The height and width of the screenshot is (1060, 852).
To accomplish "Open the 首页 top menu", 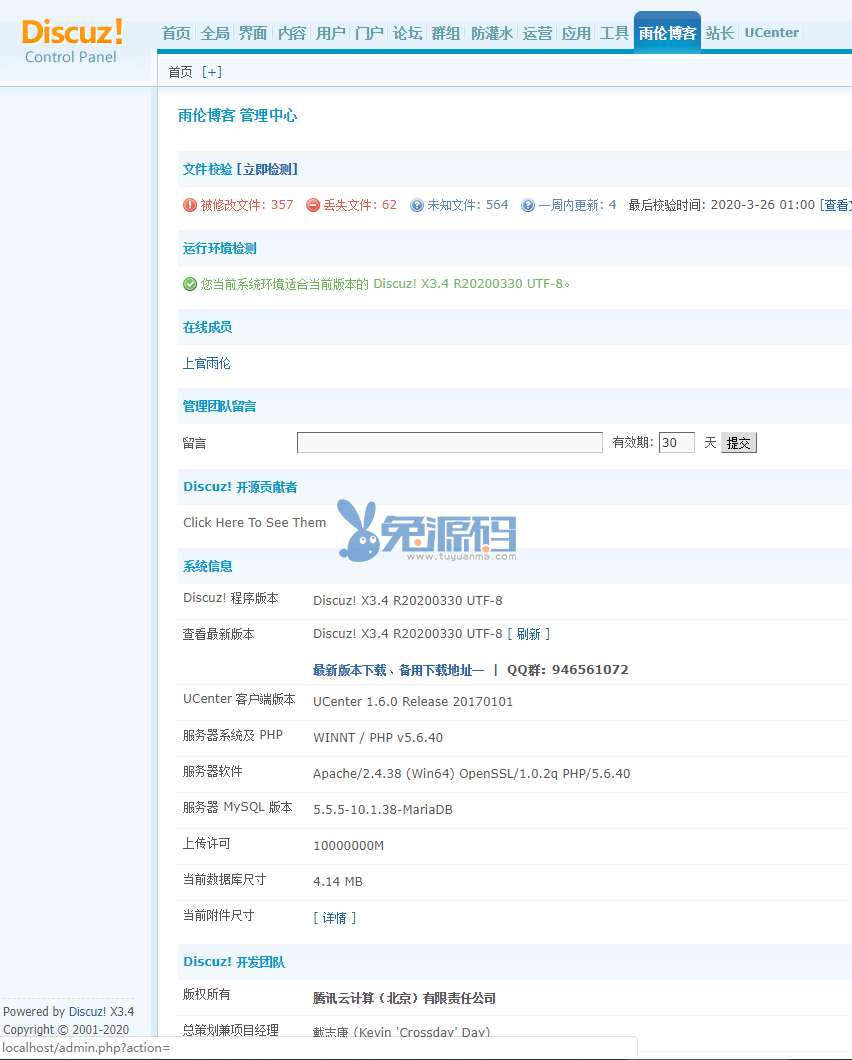I will [176, 33].
